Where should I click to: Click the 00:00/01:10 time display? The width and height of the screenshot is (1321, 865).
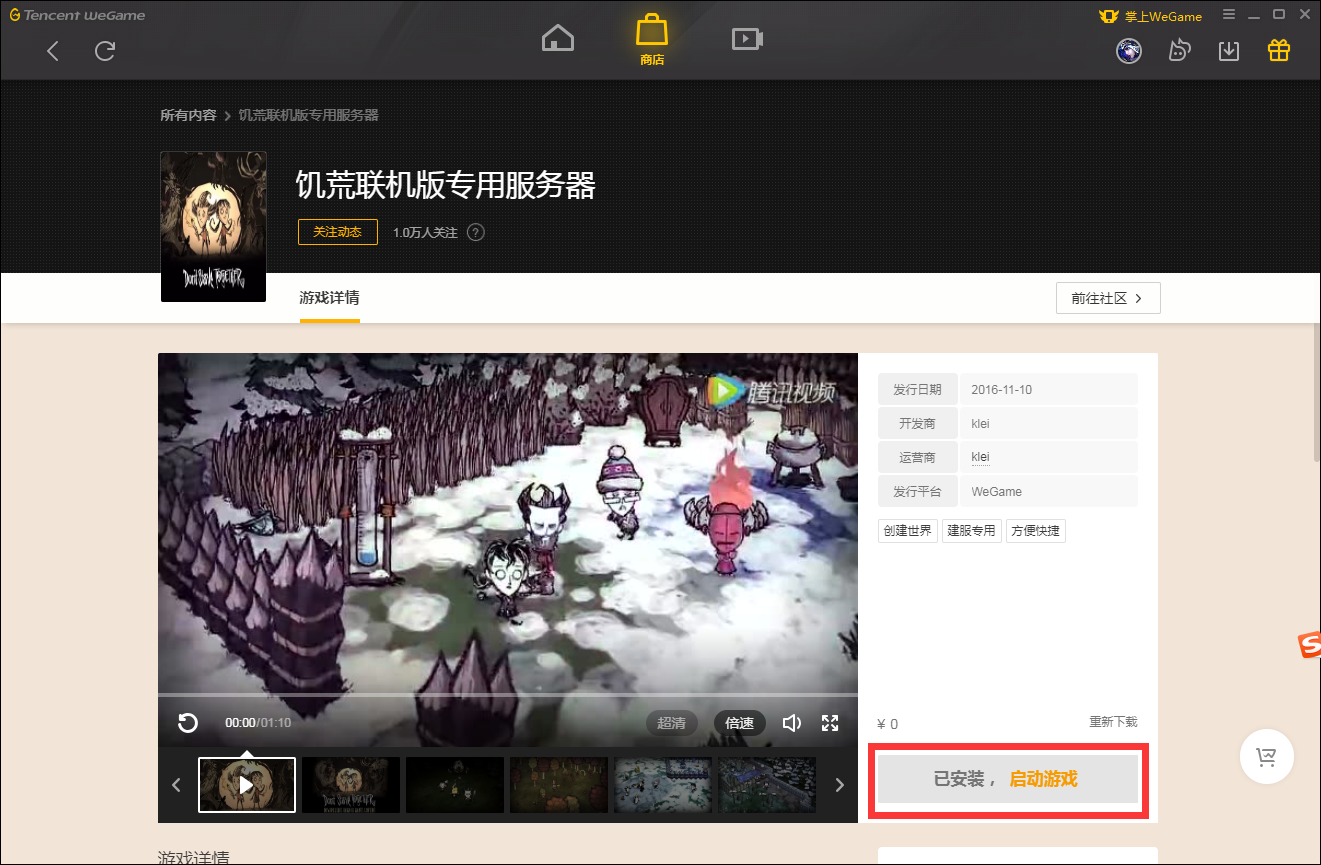point(258,722)
